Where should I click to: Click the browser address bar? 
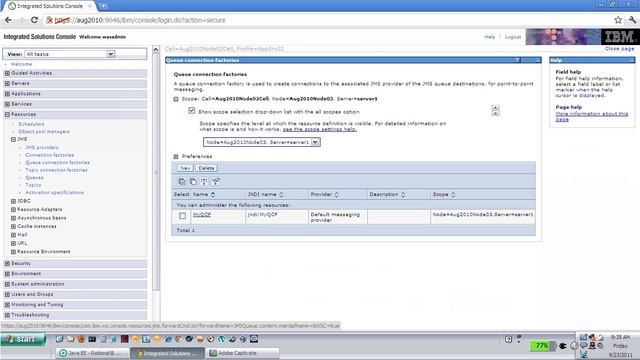327,20
